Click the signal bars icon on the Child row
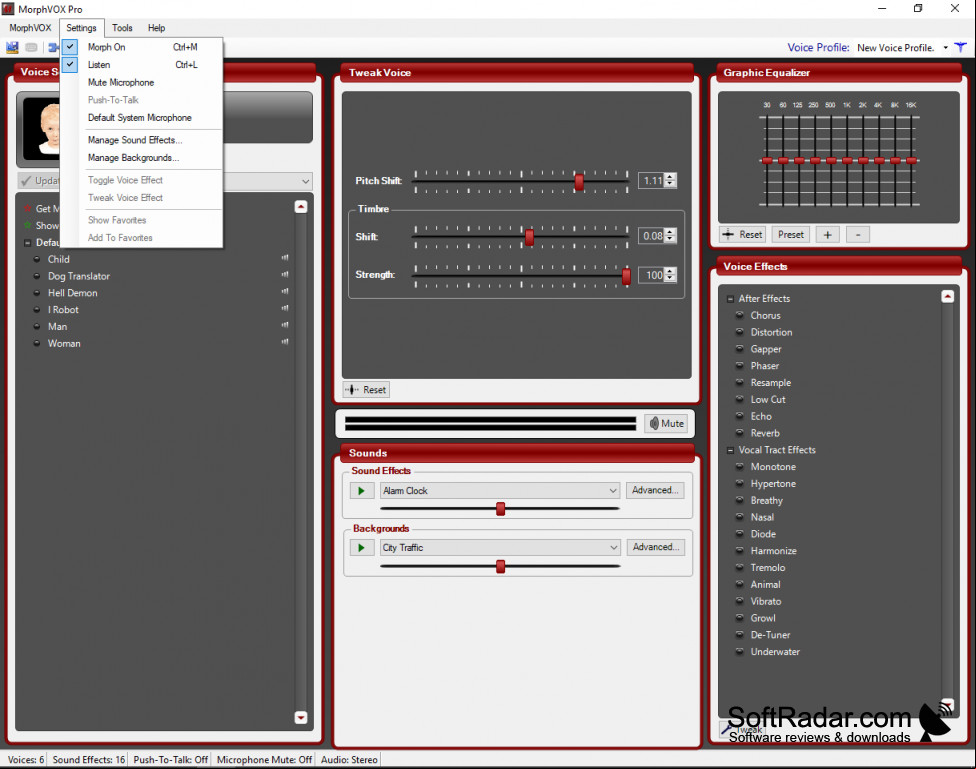The height and width of the screenshot is (769, 976). click(285, 258)
